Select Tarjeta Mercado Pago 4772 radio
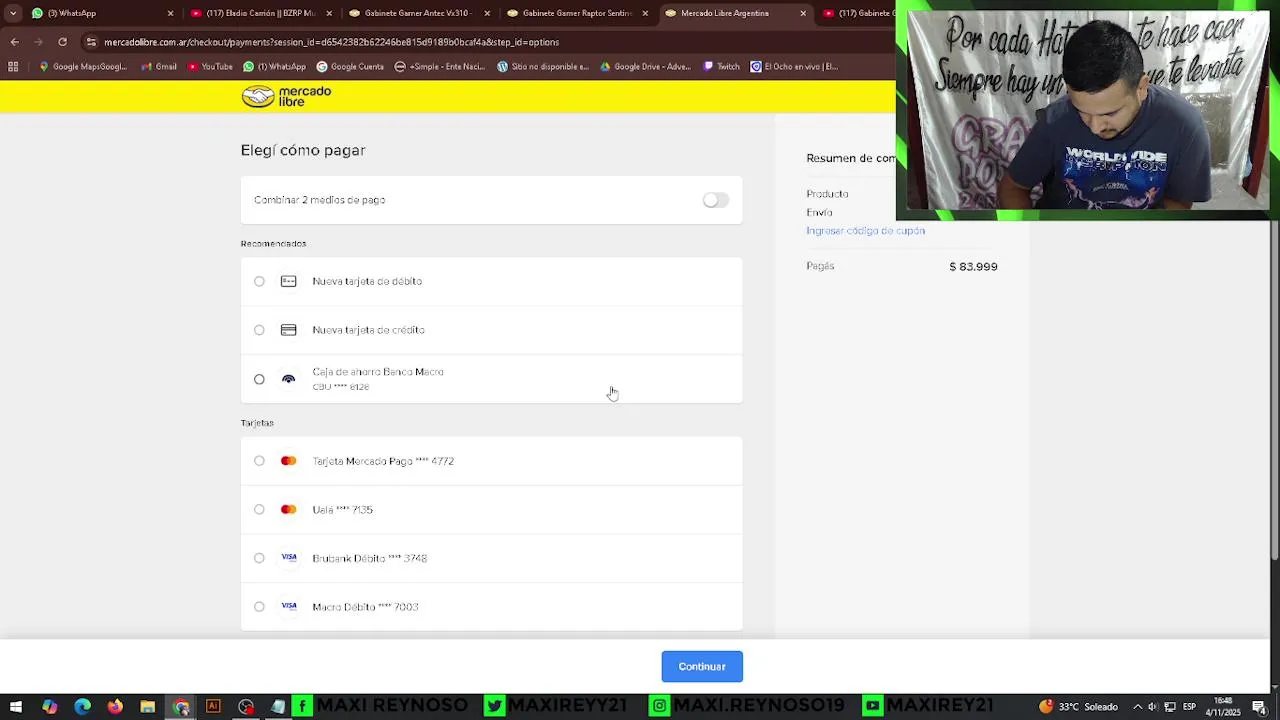The width and height of the screenshot is (1280, 720). pyautogui.click(x=259, y=461)
